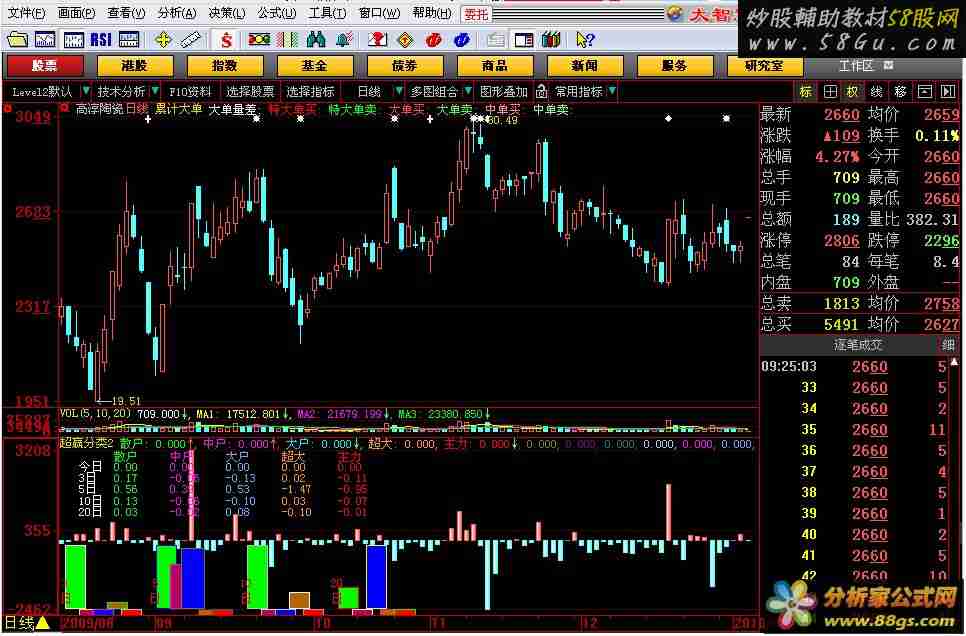Open the books library icon
The height and width of the screenshot is (636, 966).
(x=551, y=40)
